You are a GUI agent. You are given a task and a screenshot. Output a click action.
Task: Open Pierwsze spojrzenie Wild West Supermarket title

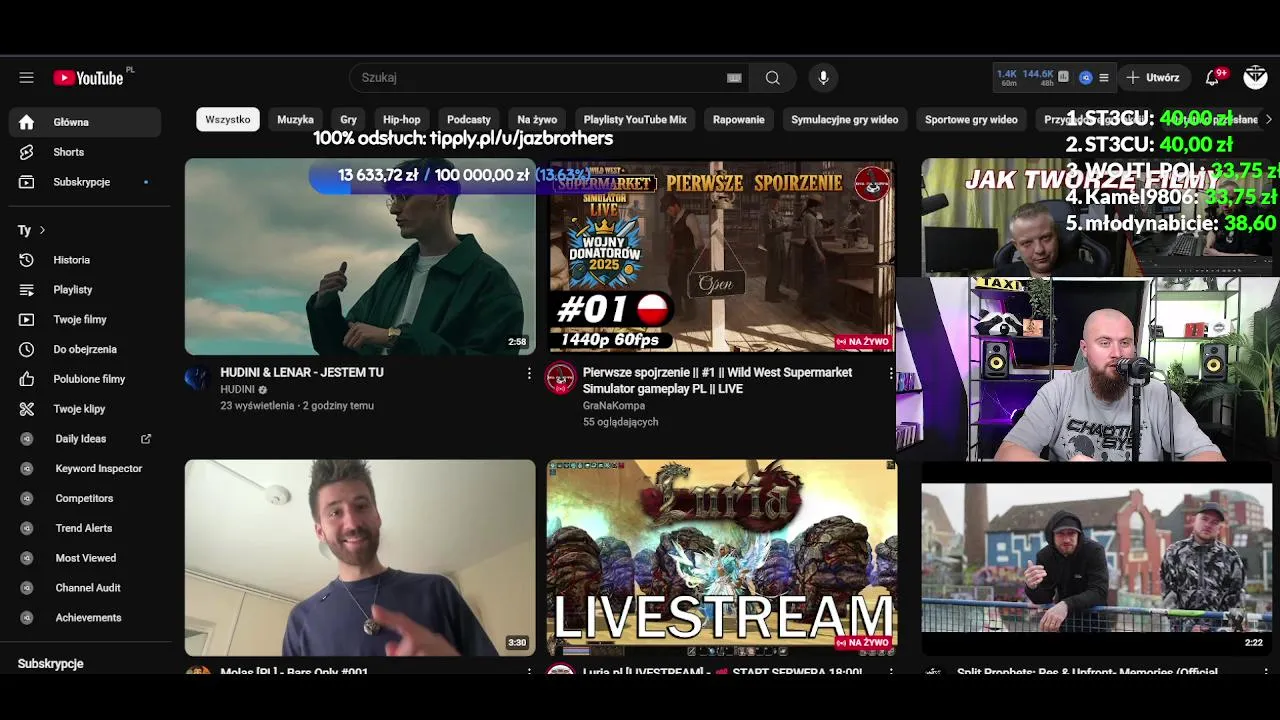718,380
